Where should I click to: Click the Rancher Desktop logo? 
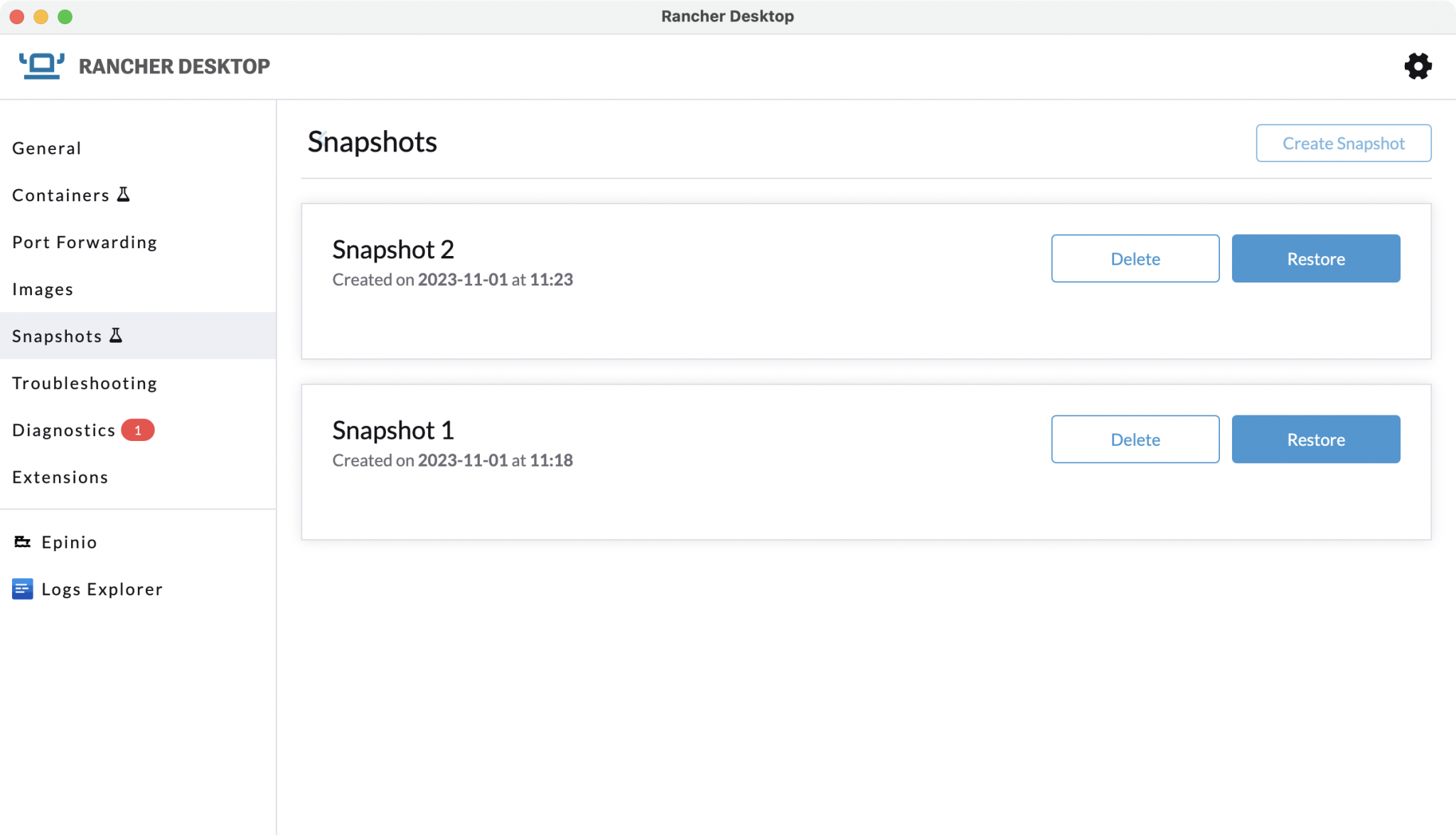[x=41, y=65]
